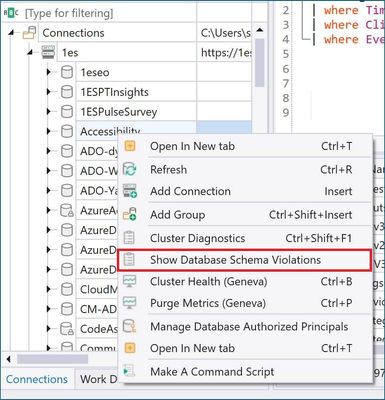Click the Cluster Health (Geneva) monitor icon
Viewport: 385px width, 400px height.
coord(129,282)
